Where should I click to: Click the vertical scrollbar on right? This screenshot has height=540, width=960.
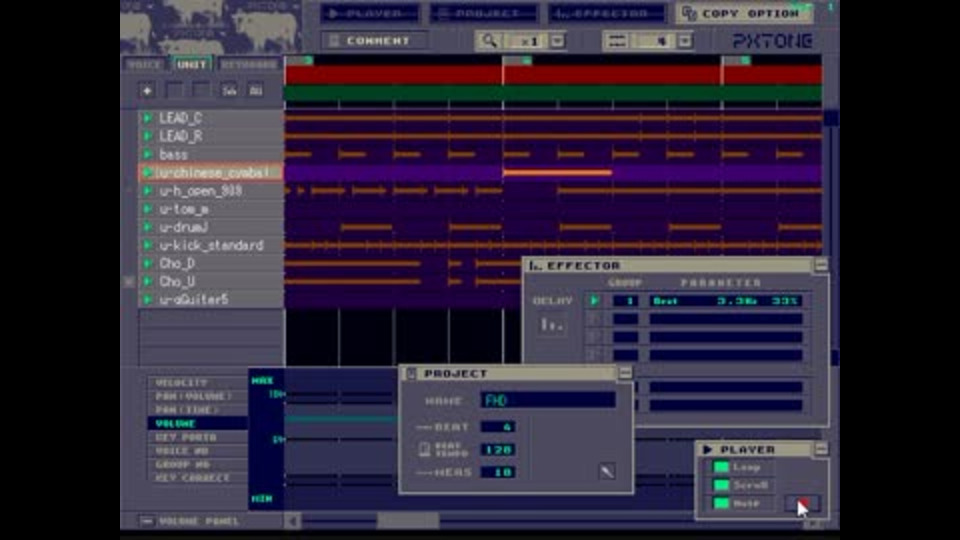831,239
